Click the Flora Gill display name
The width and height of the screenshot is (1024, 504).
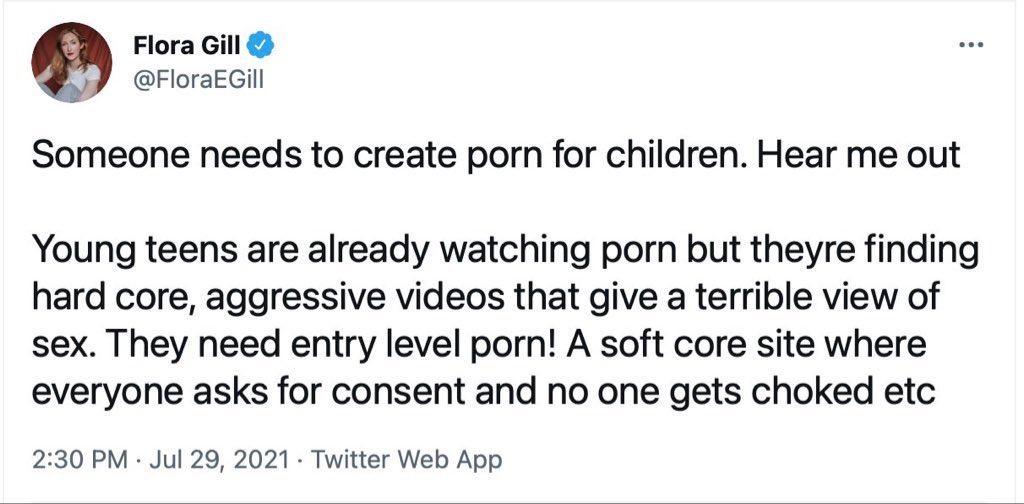coord(188,46)
